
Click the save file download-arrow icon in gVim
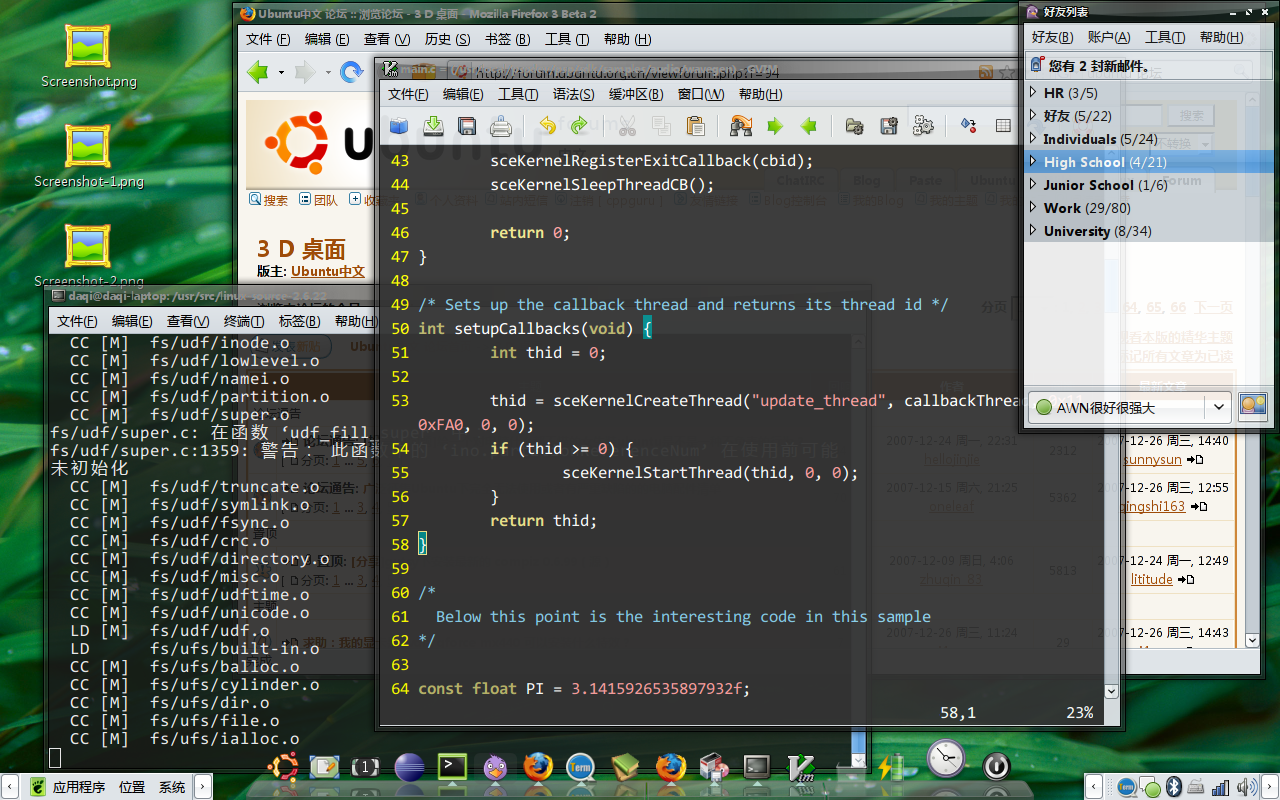(x=433, y=126)
